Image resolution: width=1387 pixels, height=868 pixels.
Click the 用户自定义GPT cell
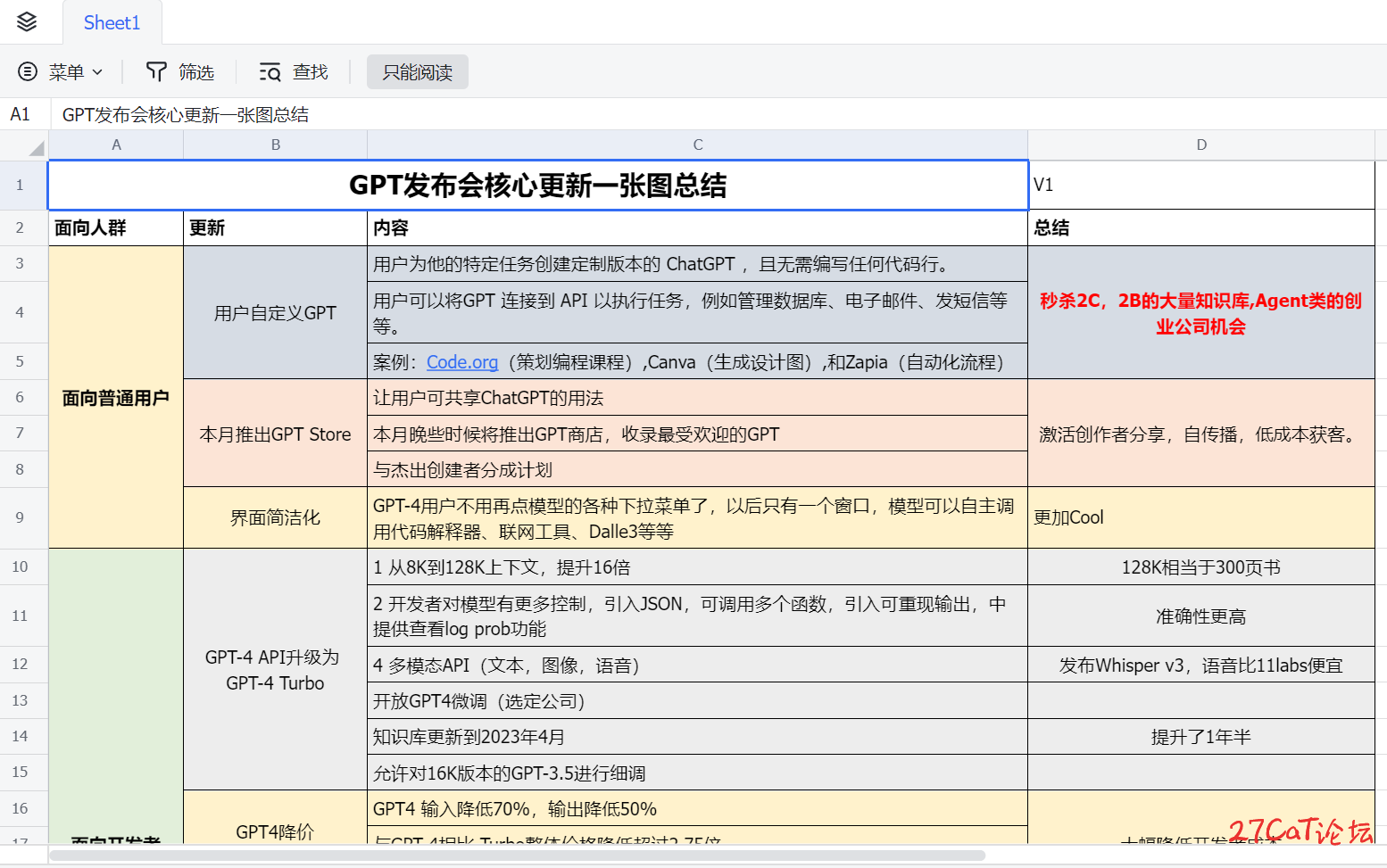tap(276, 313)
